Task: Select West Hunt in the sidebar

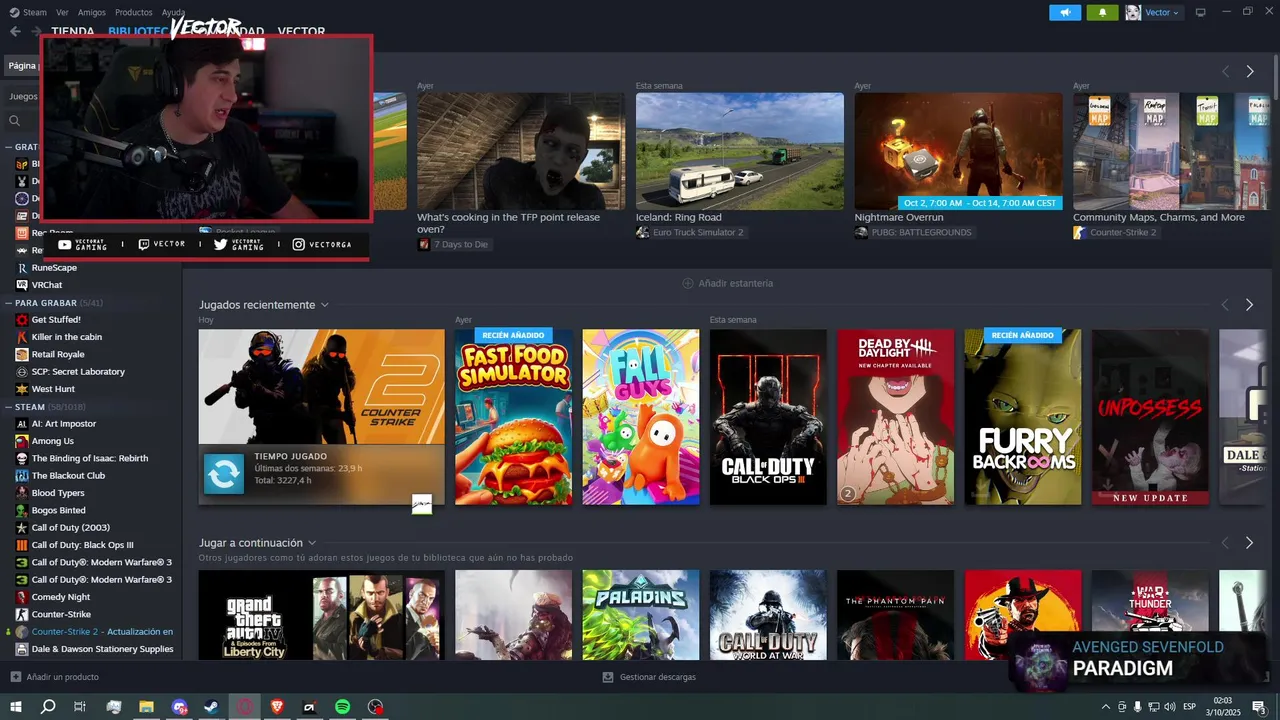Action: pyautogui.click(x=53, y=389)
